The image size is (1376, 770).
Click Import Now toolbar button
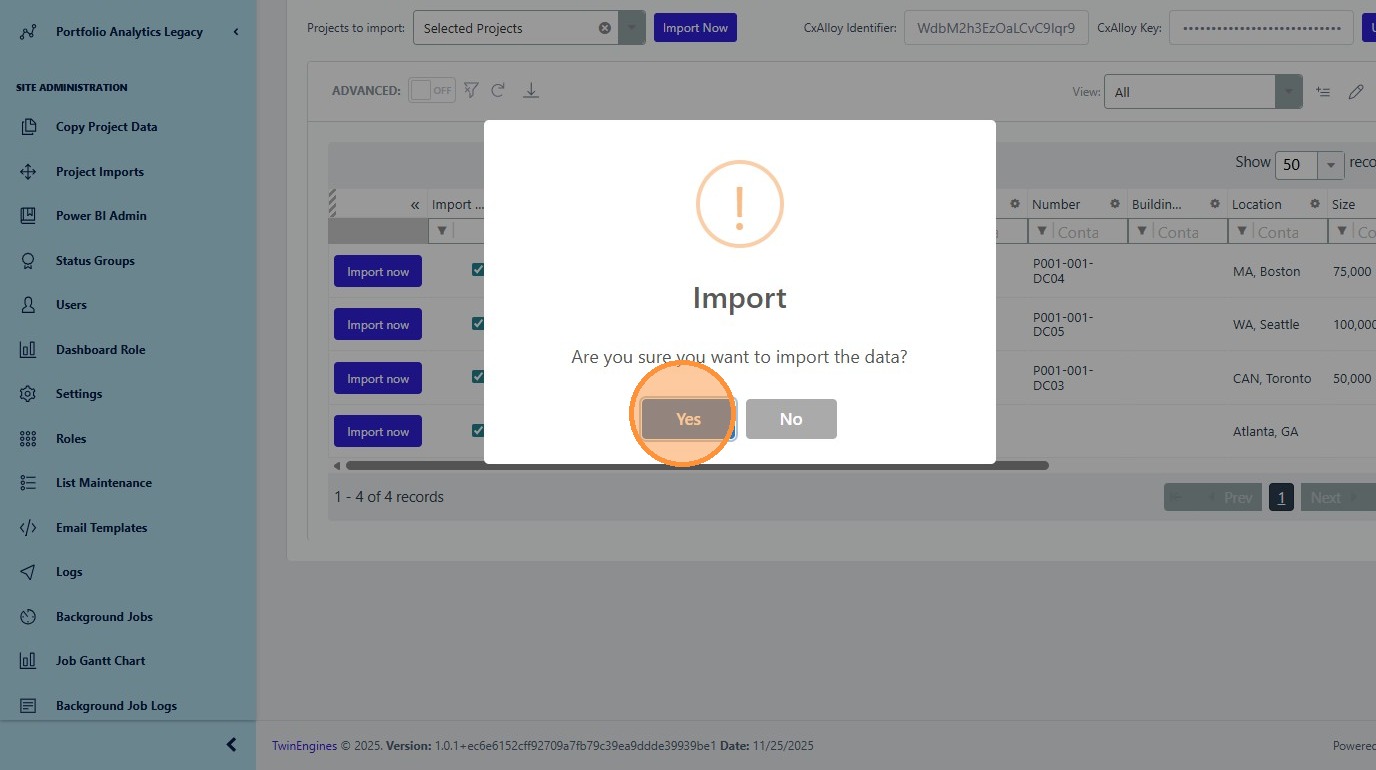tap(695, 28)
